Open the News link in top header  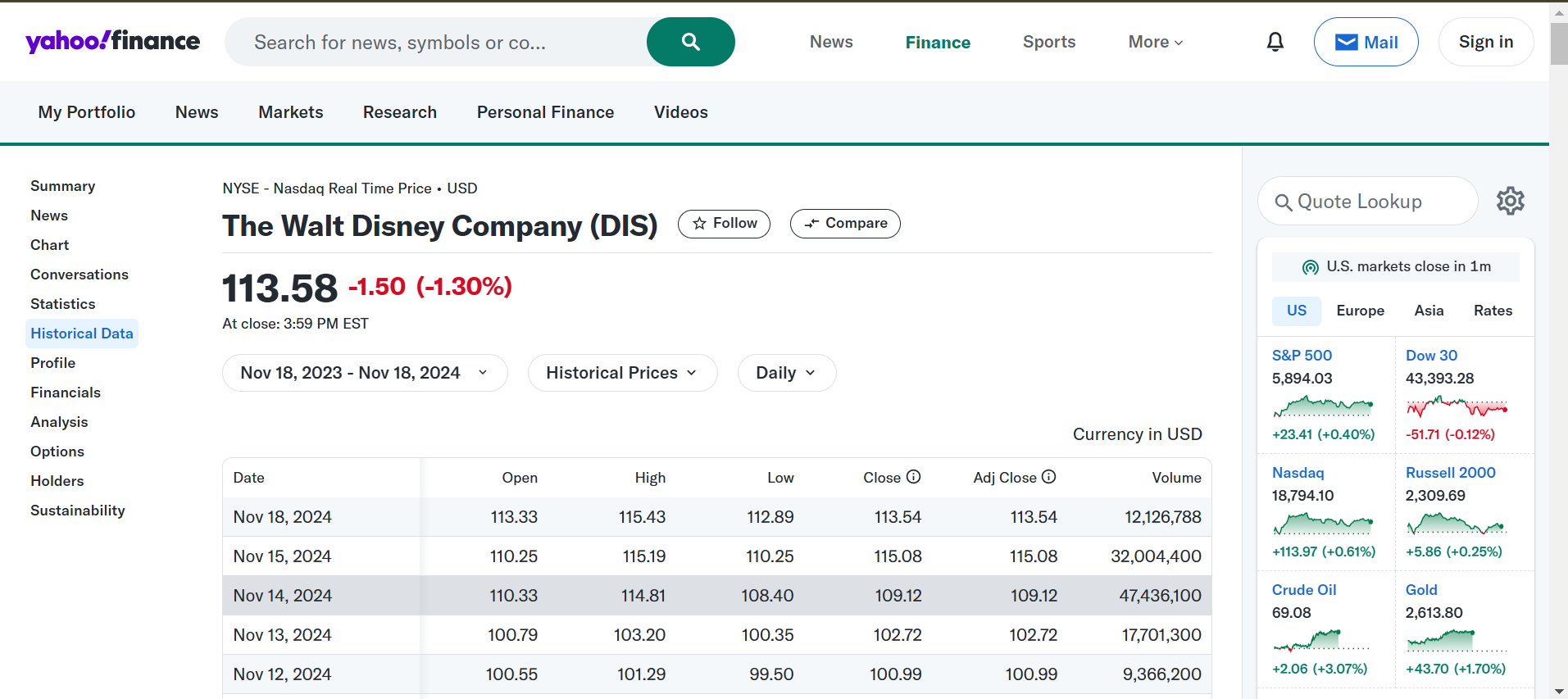[831, 42]
